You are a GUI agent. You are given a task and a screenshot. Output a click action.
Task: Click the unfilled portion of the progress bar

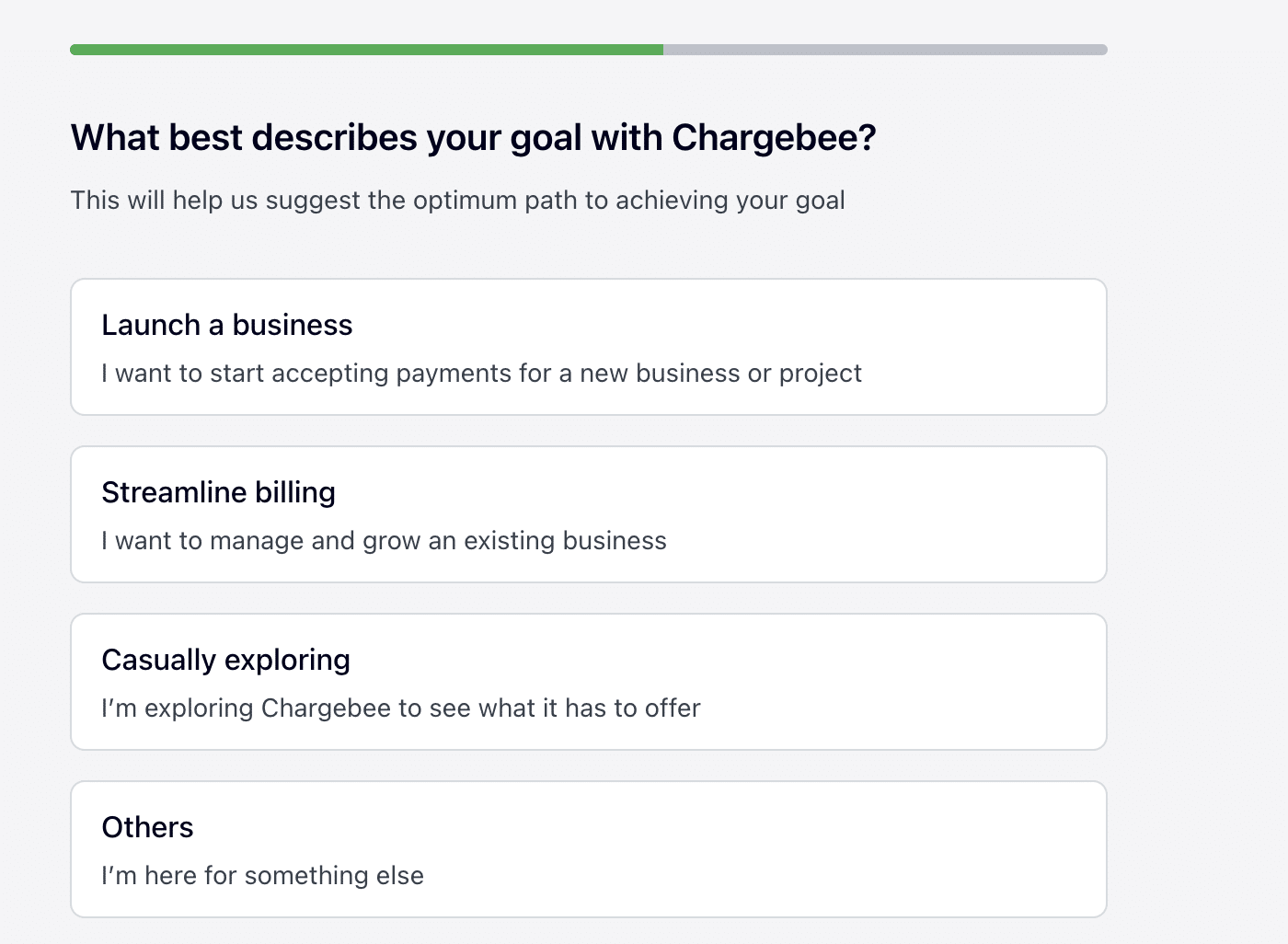coord(883,51)
